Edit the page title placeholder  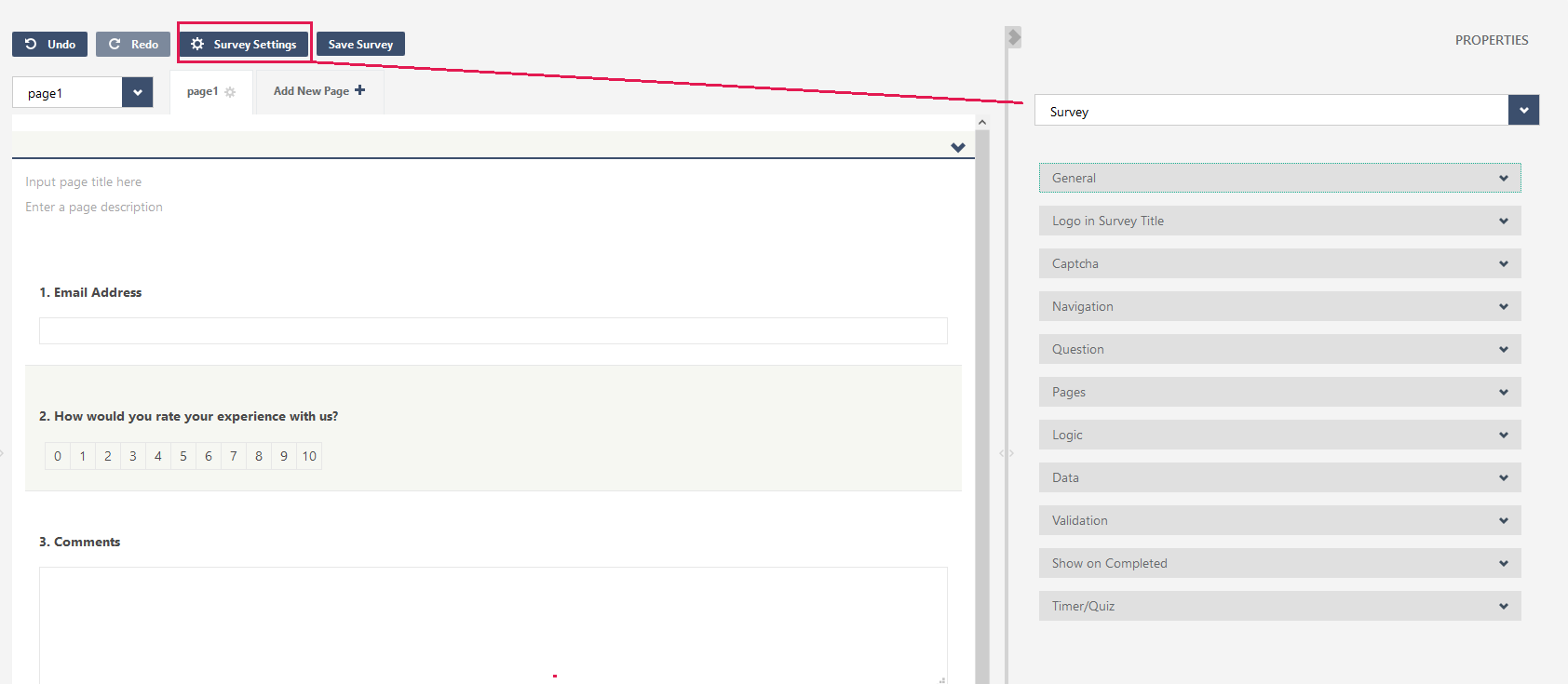pos(84,181)
